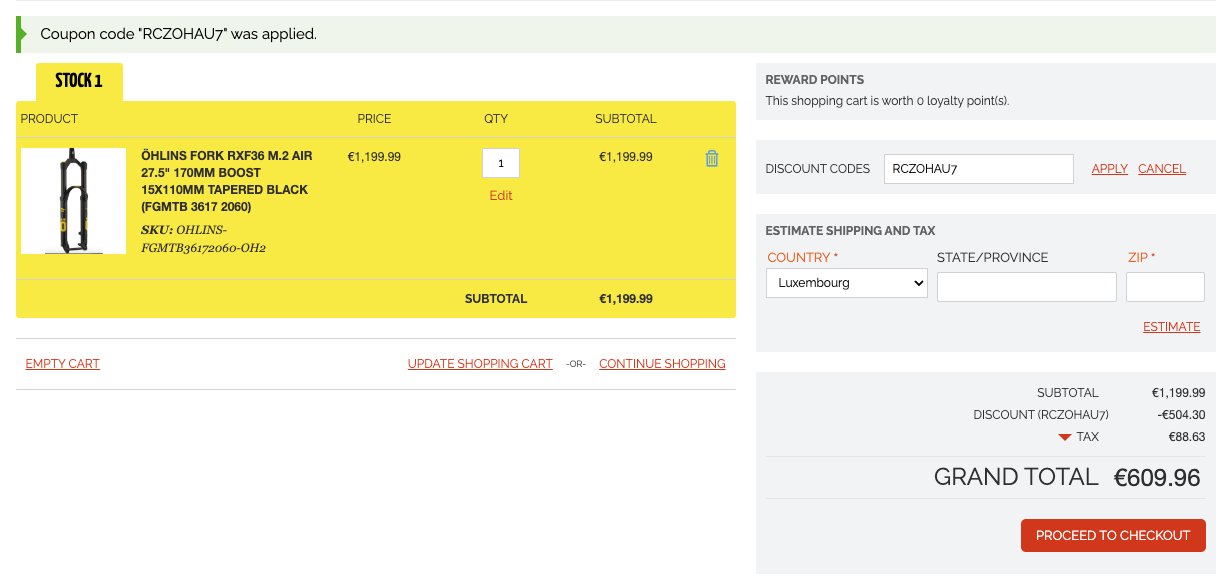Click Update Shopping Cart

pos(480,364)
